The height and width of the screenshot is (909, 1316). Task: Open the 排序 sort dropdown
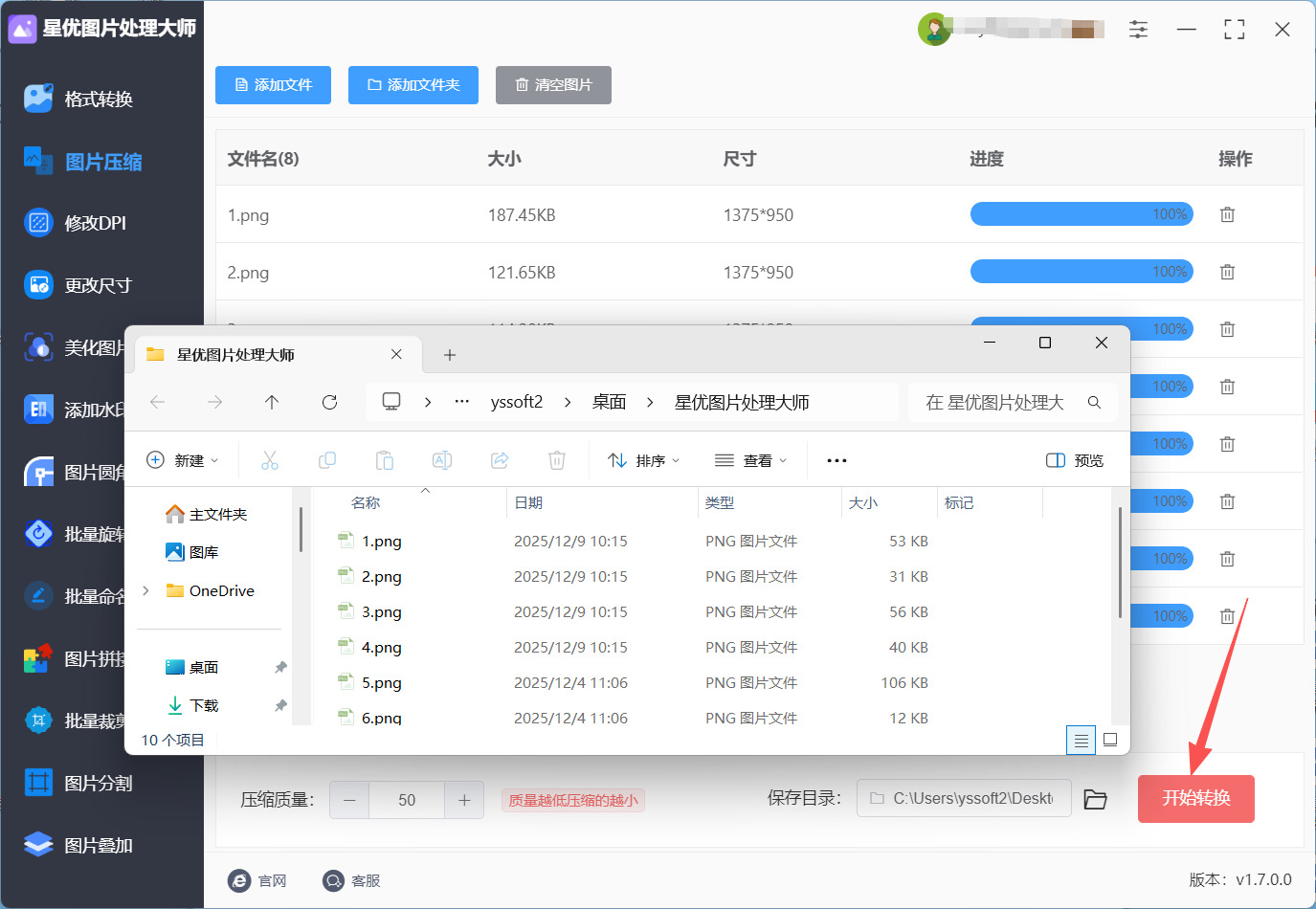643,460
